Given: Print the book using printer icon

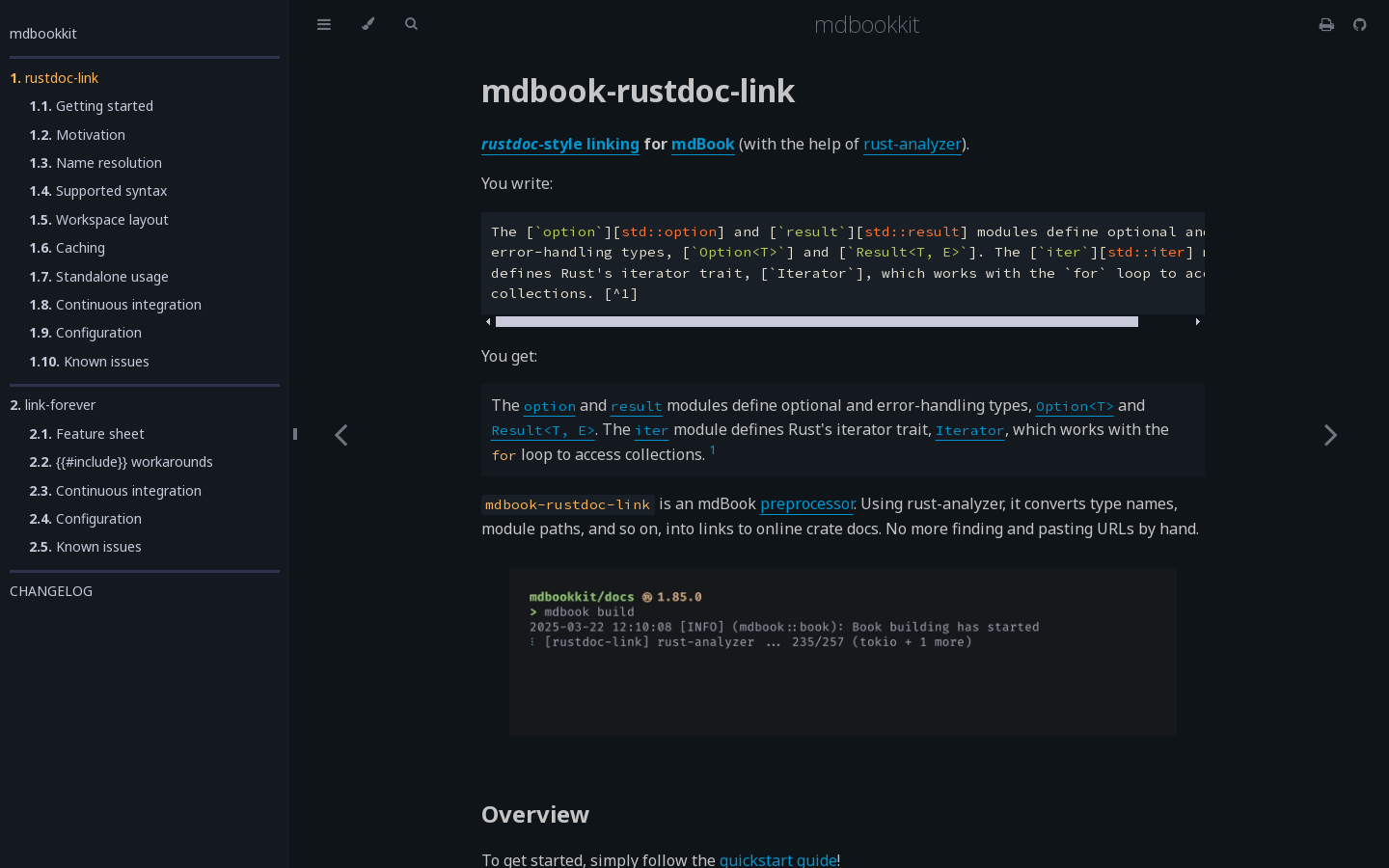Looking at the screenshot, I should click(x=1326, y=25).
